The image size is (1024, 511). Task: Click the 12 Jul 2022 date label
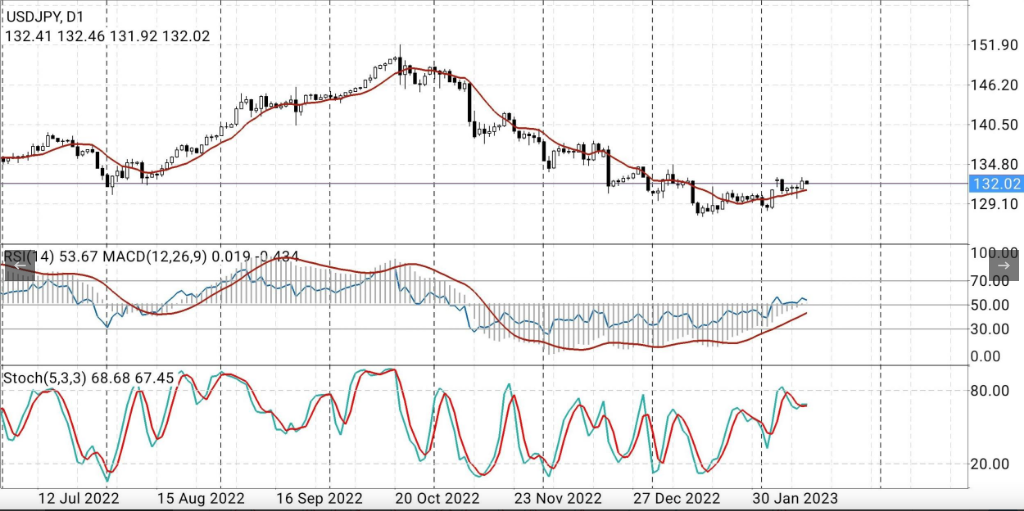(78, 498)
